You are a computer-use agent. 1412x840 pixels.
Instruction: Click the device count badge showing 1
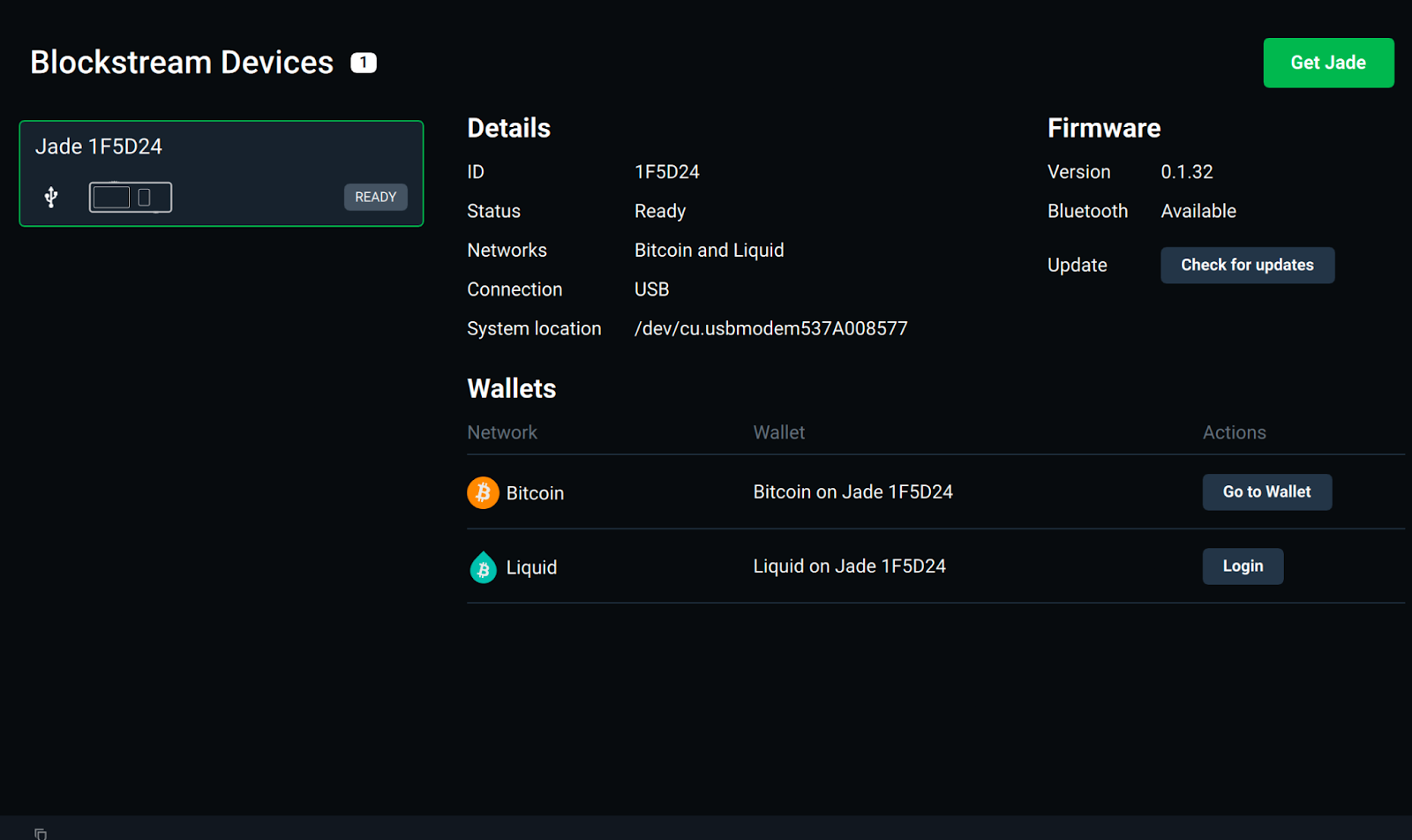pyautogui.click(x=364, y=63)
